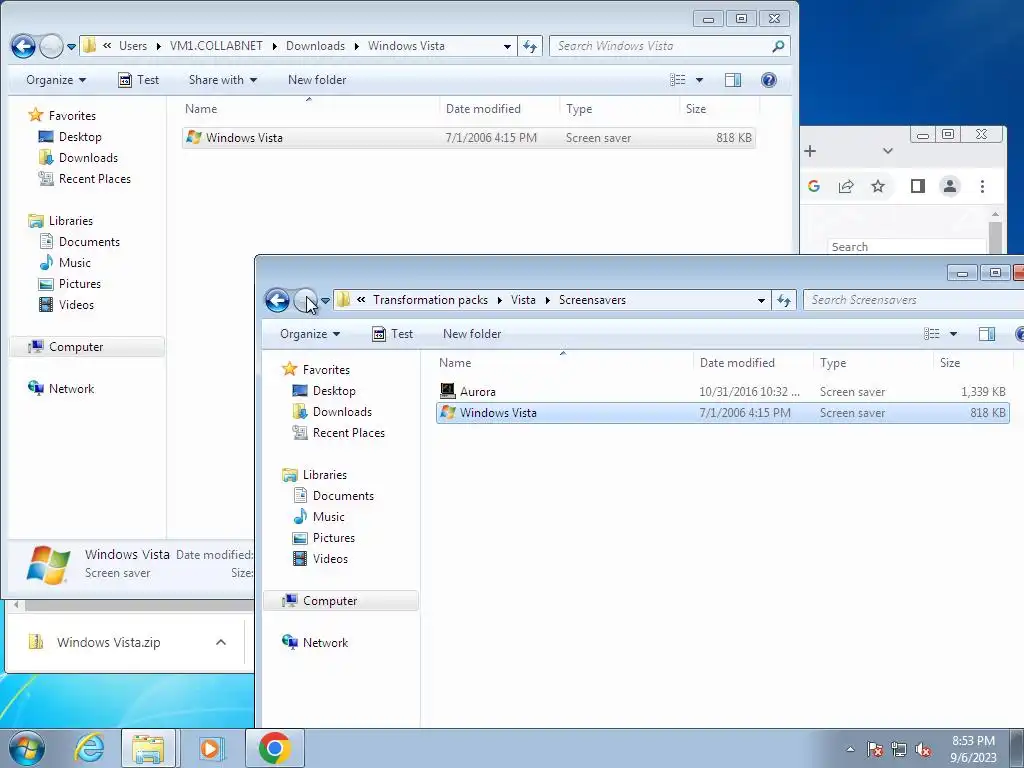Expand address bar history in Windows Vista window
The height and width of the screenshot is (768, 1024).
pos(507,46)
